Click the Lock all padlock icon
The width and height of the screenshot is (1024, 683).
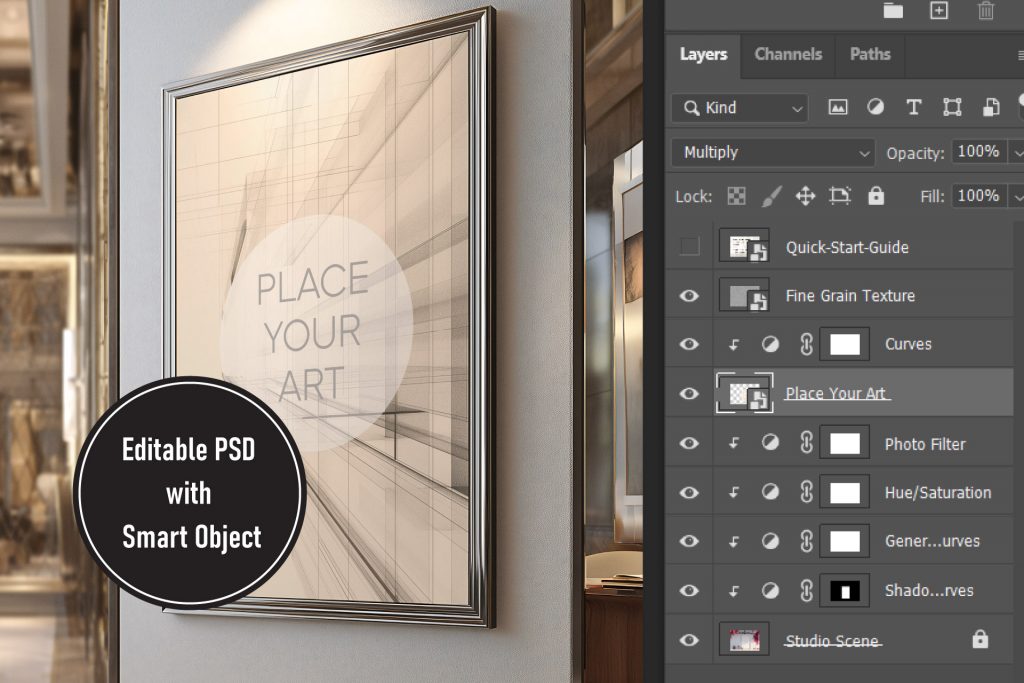876,196
